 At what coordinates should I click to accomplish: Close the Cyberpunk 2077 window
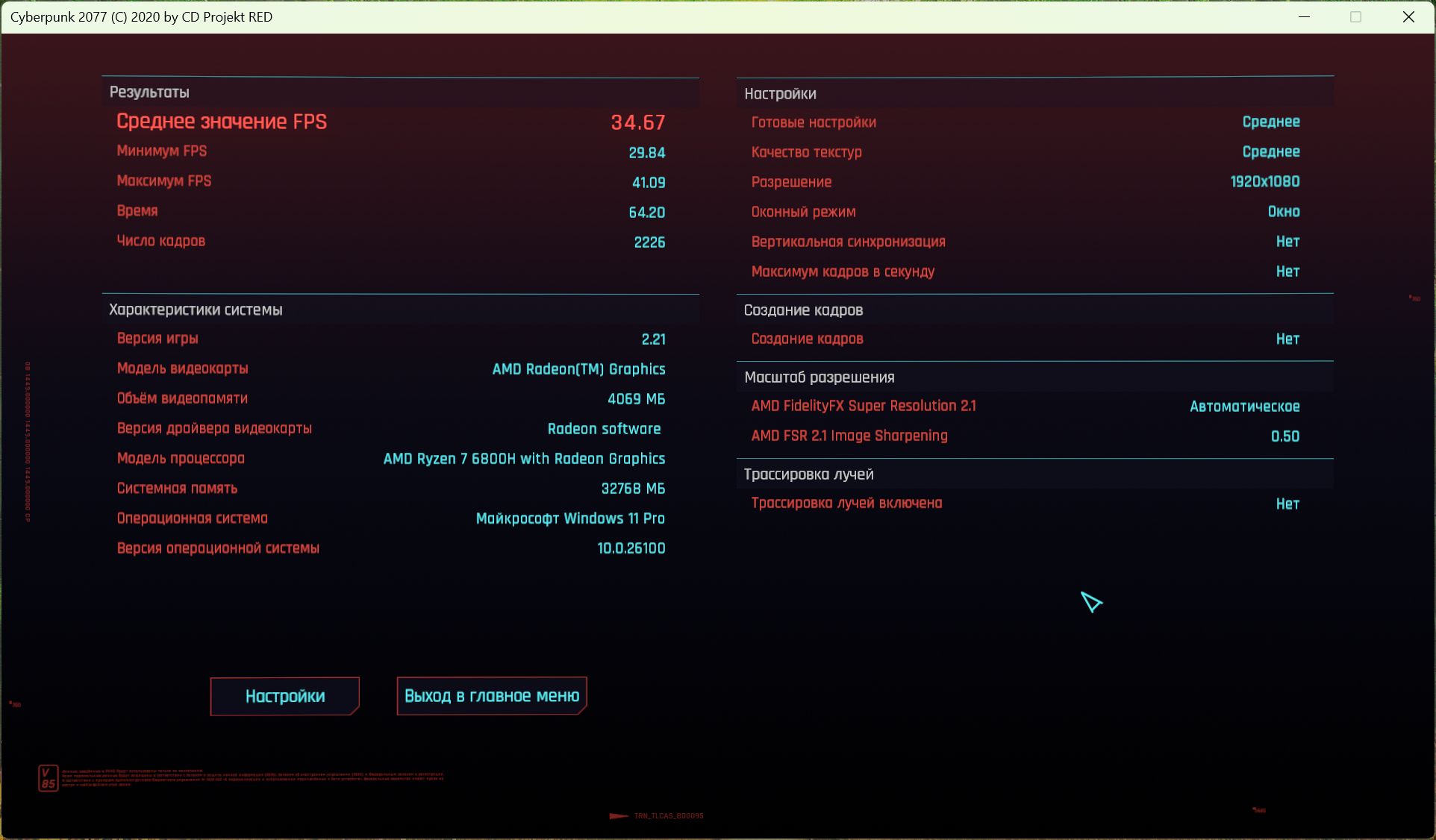pos(1408,16)
